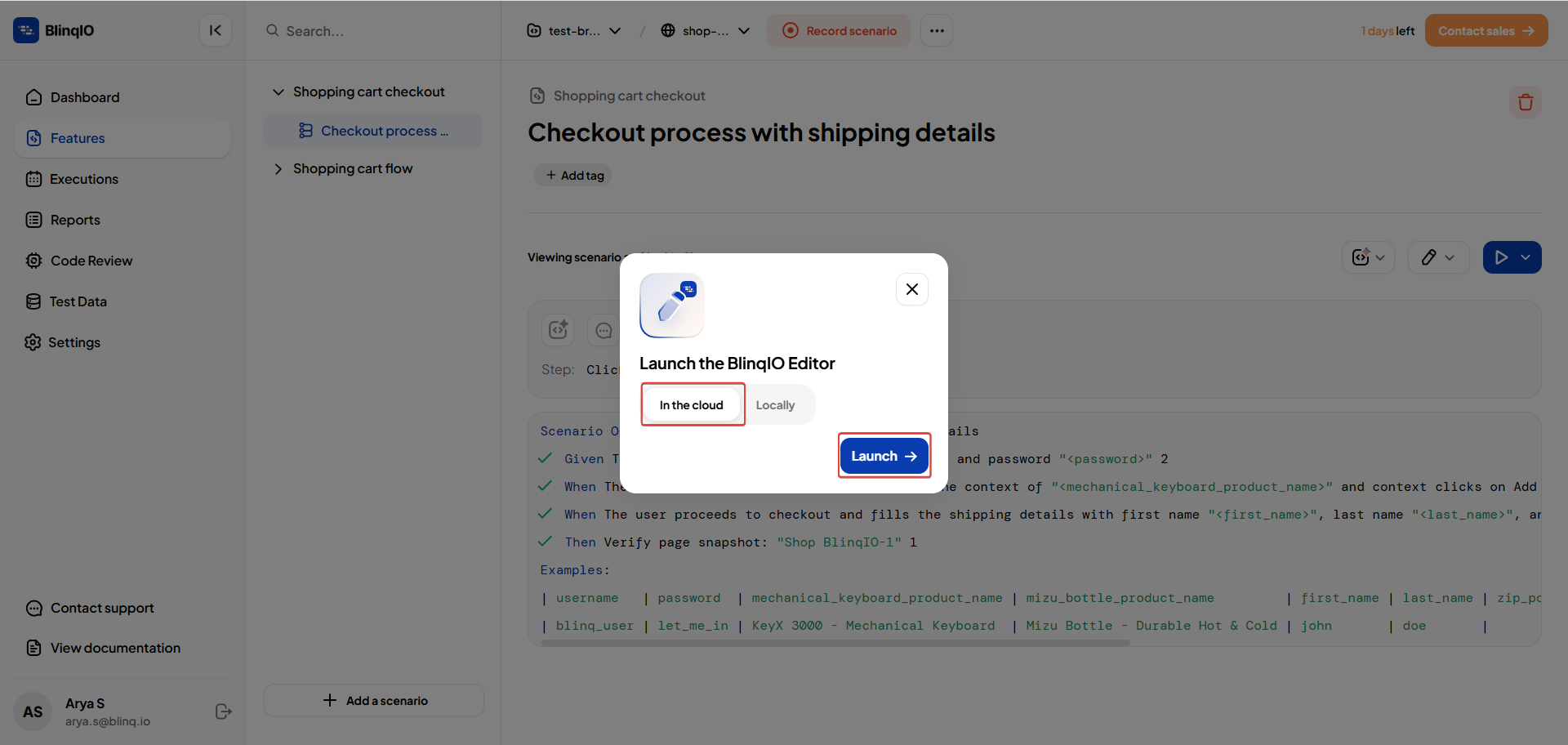Screen dimensions: 1568x745
Task: Open the shop-... environment dropdown
Action: 706,31
